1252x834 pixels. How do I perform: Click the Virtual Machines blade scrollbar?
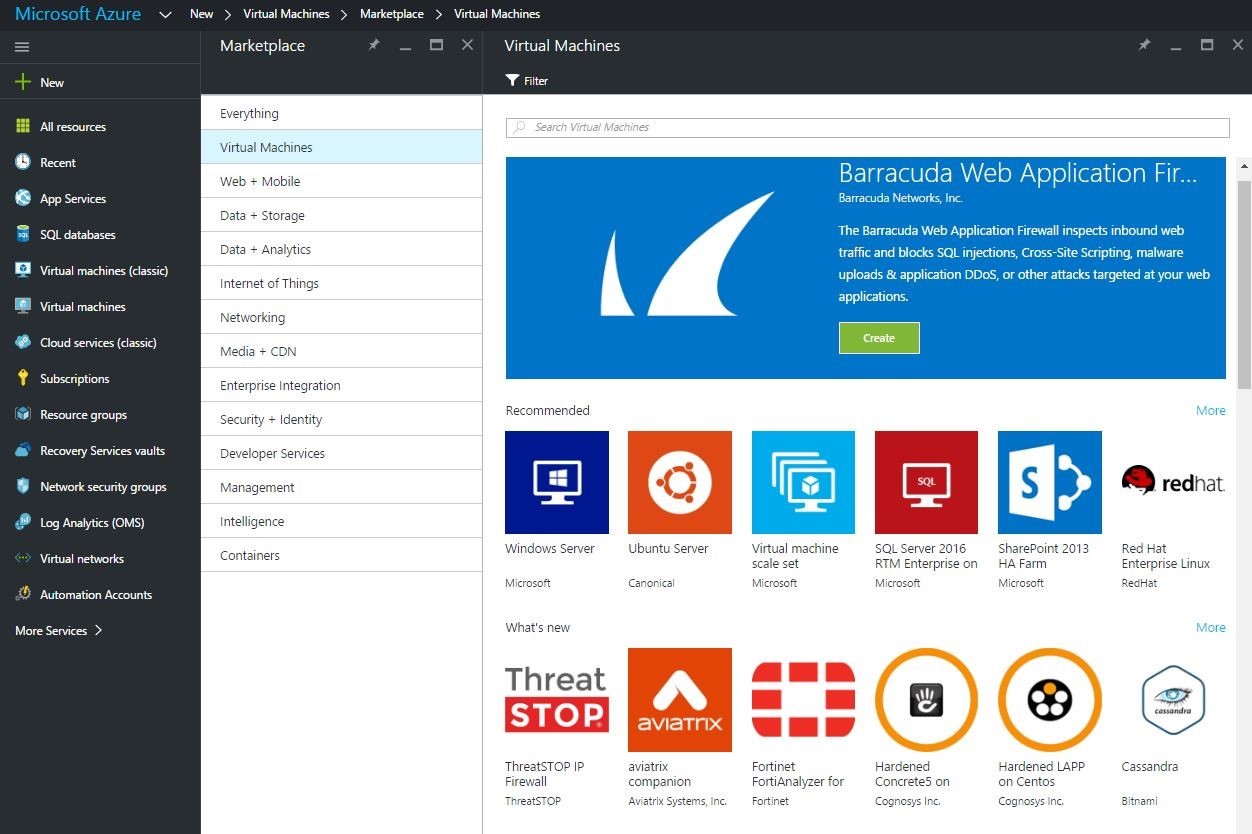pos(1244,285)
